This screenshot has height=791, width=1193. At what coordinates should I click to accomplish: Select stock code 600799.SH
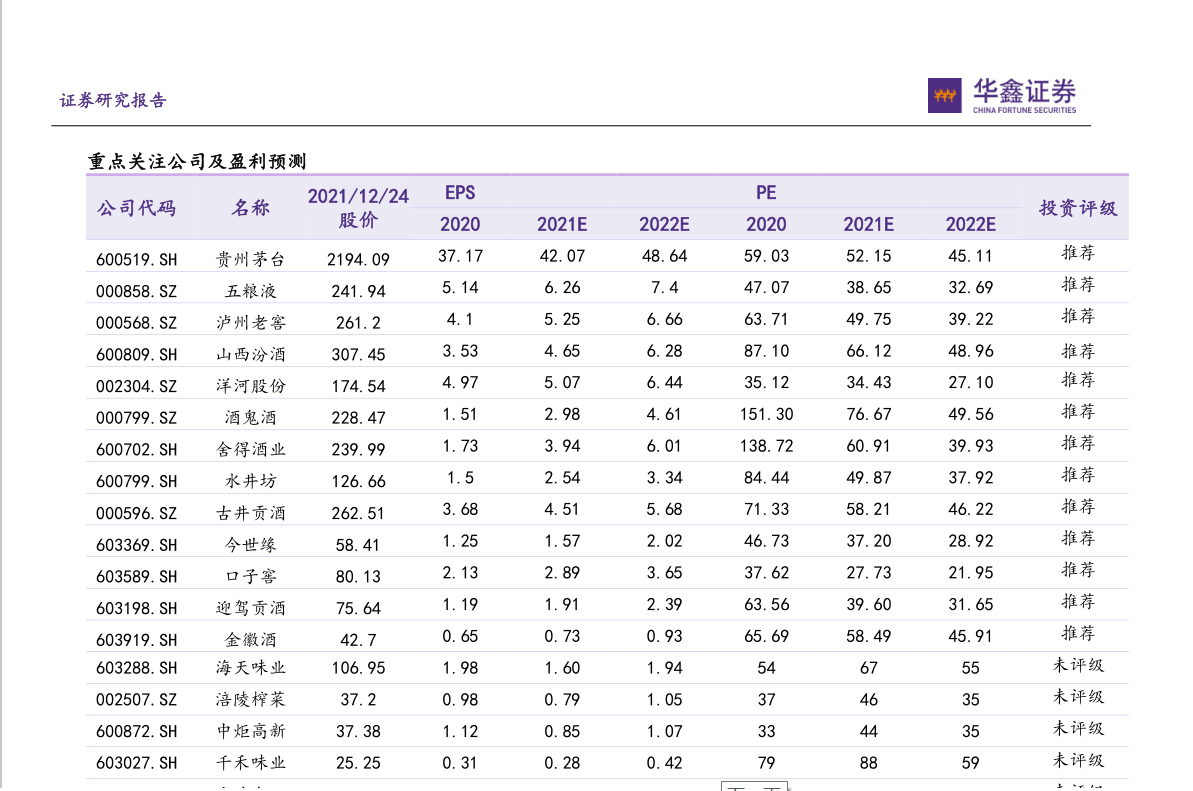136,481
